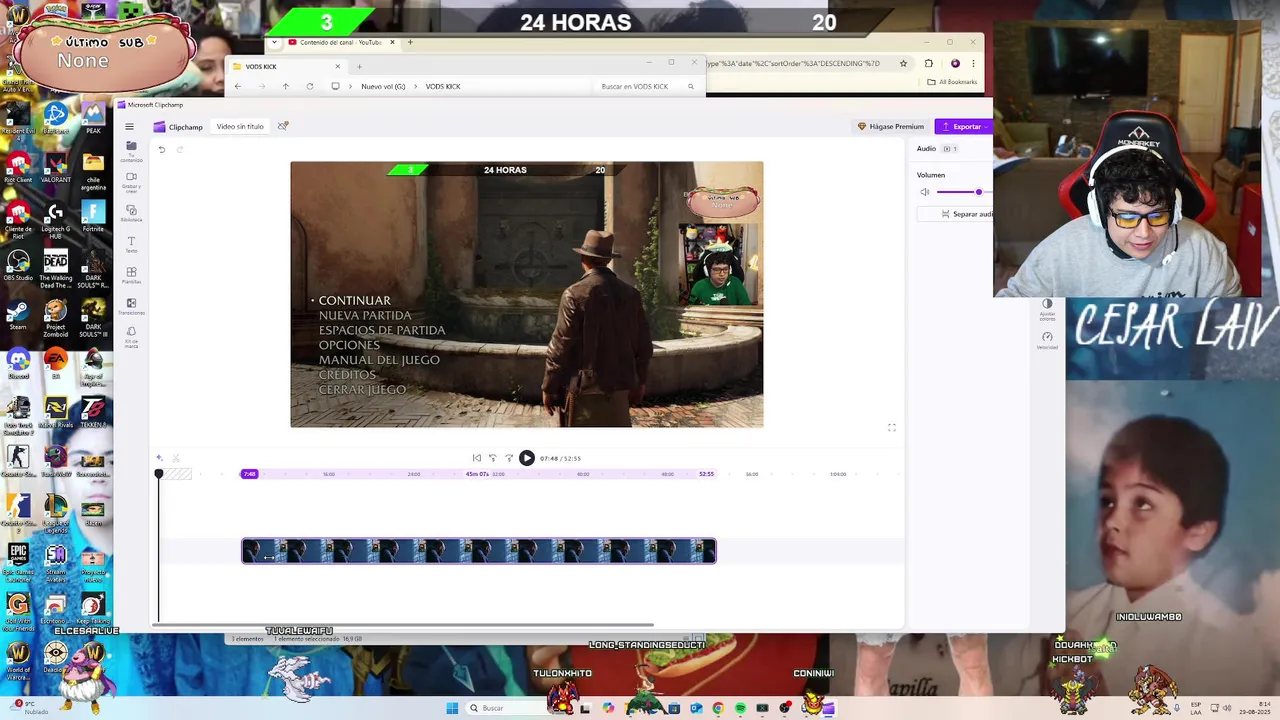Open Chrome from the taskbar
This screenshot has height=720, width=1280.
[x=718, y=708]
